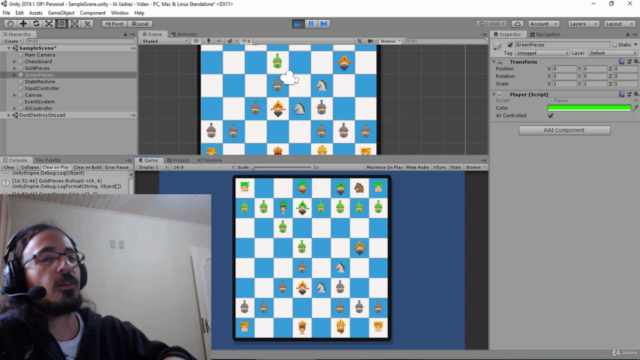Select the custom editor tools icon

(x=87, y=24)
